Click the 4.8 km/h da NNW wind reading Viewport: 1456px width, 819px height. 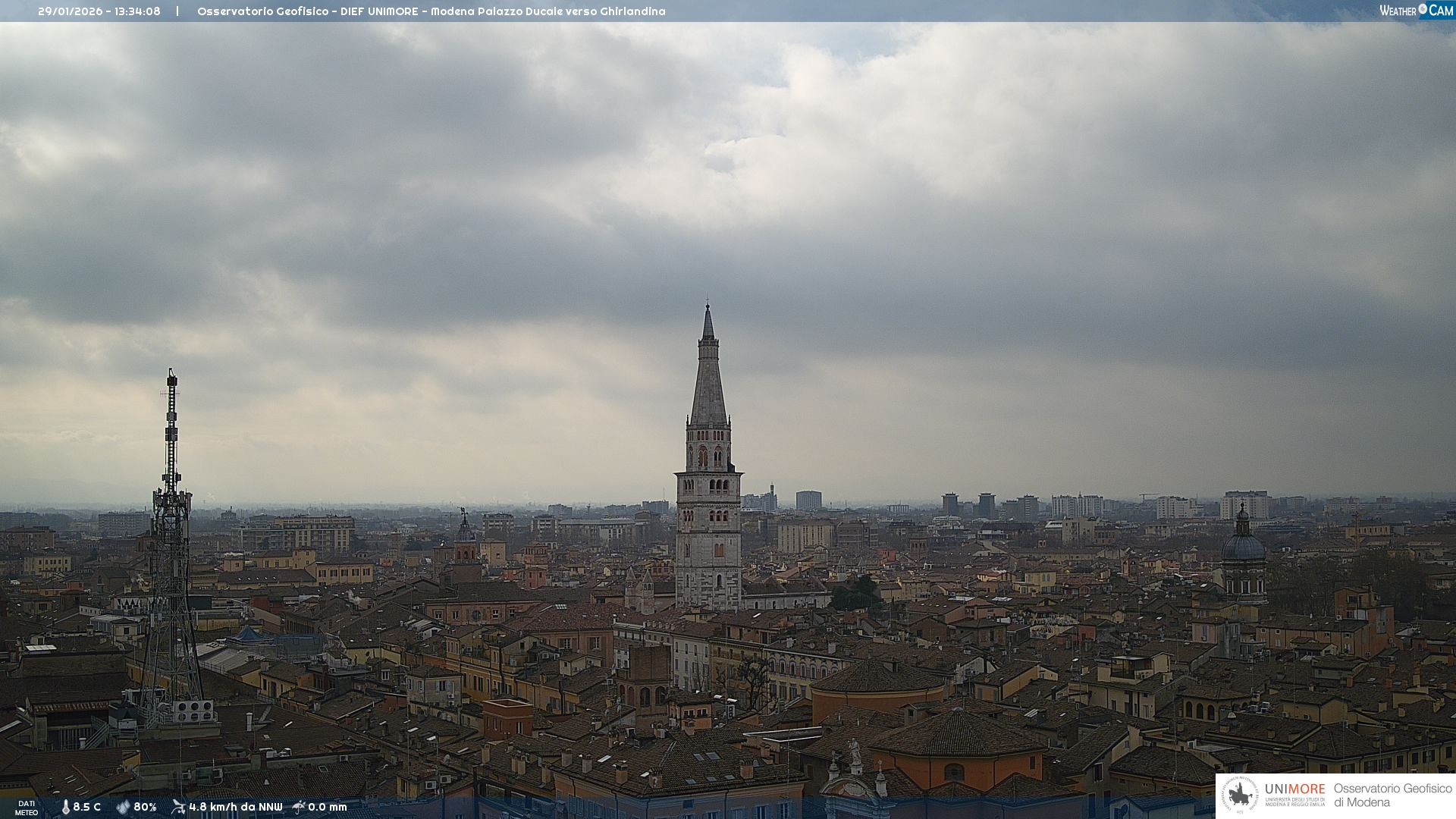tap(235, 807)
